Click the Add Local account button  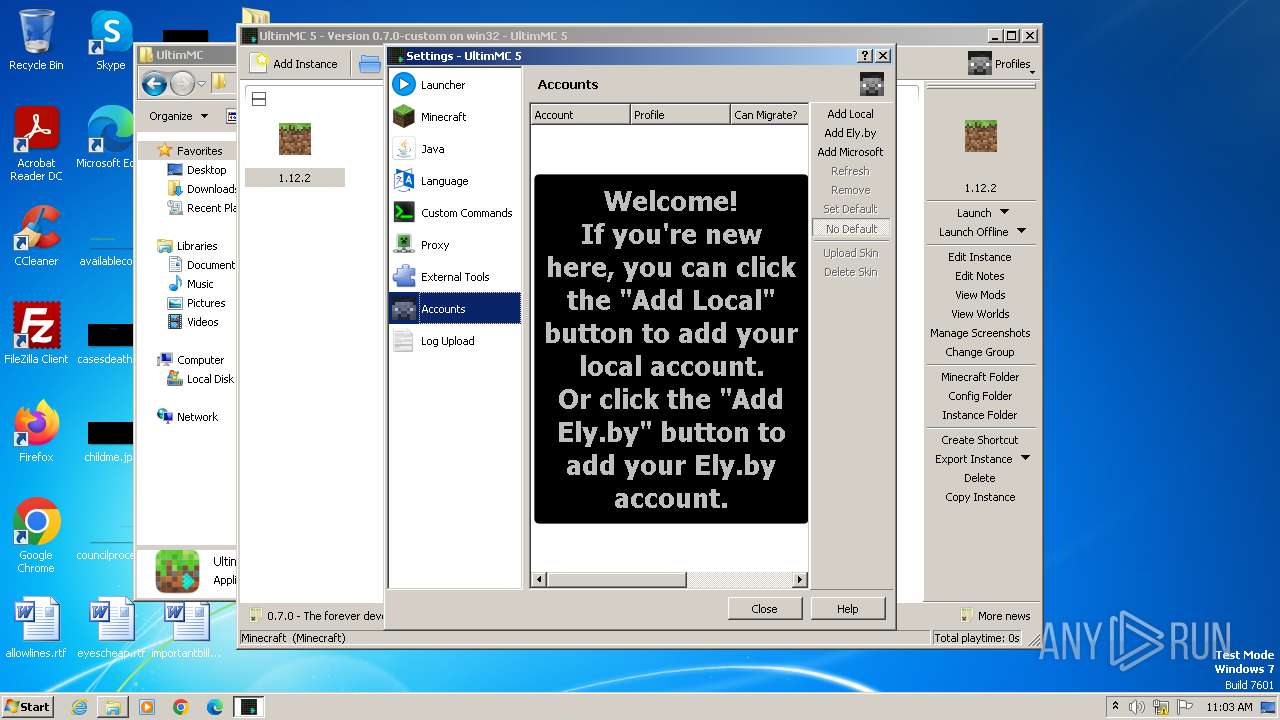(x=850, y=114)
